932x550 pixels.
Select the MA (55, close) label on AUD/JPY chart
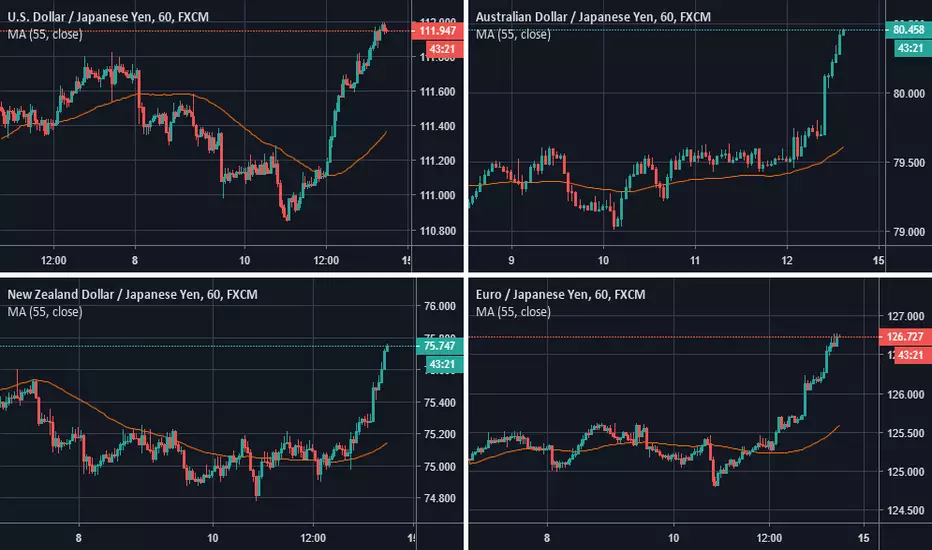[513, 34]
